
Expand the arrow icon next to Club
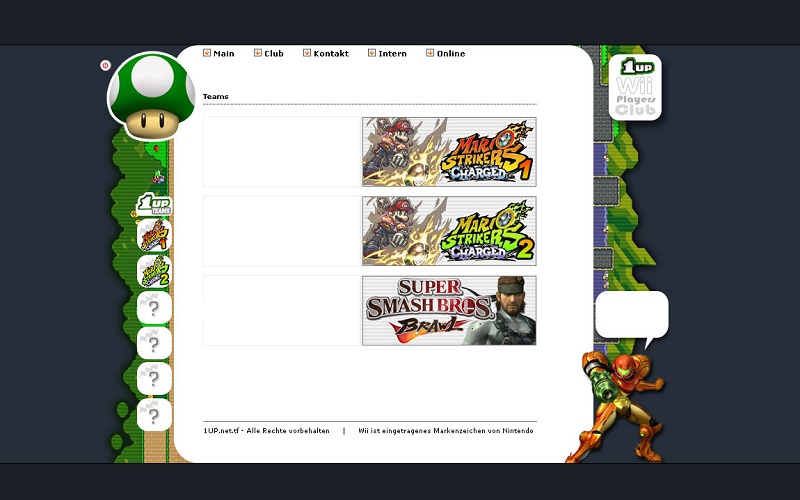[x=258, y=53]
